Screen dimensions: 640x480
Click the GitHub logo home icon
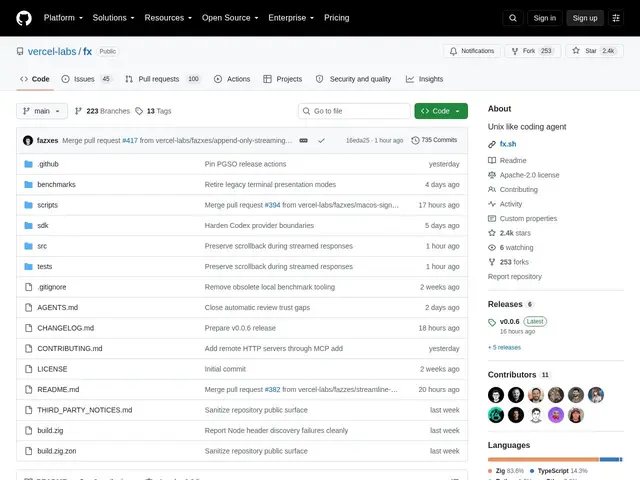point(24,18)
